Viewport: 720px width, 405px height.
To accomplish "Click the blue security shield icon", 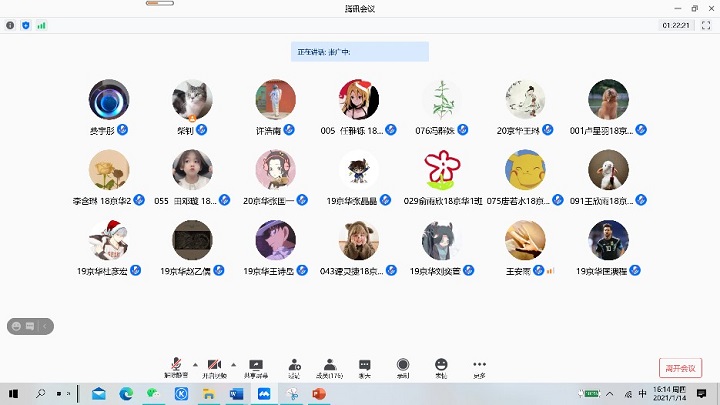I will pyautogui.click(x=26, y=25).
